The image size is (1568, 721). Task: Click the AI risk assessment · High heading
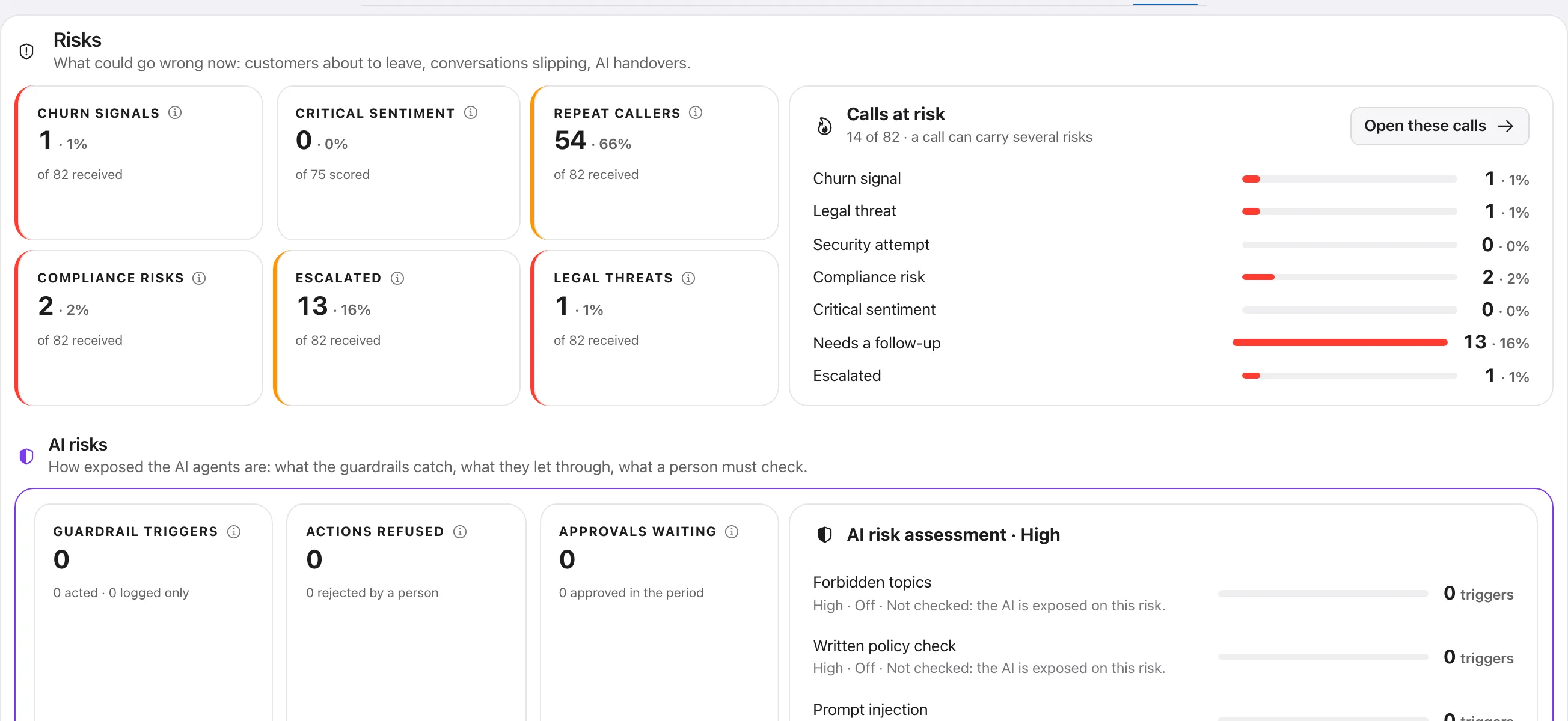pos(952,535)
